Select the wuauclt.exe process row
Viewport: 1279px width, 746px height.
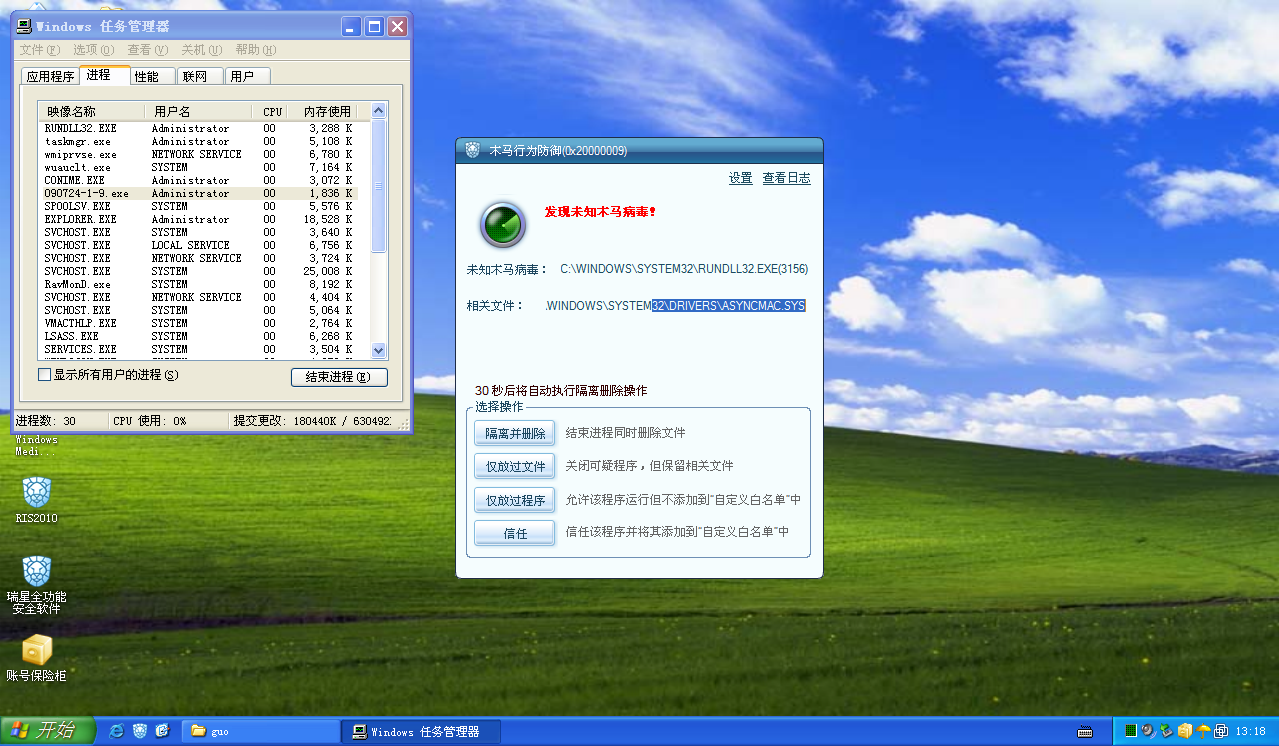(200, 167)
